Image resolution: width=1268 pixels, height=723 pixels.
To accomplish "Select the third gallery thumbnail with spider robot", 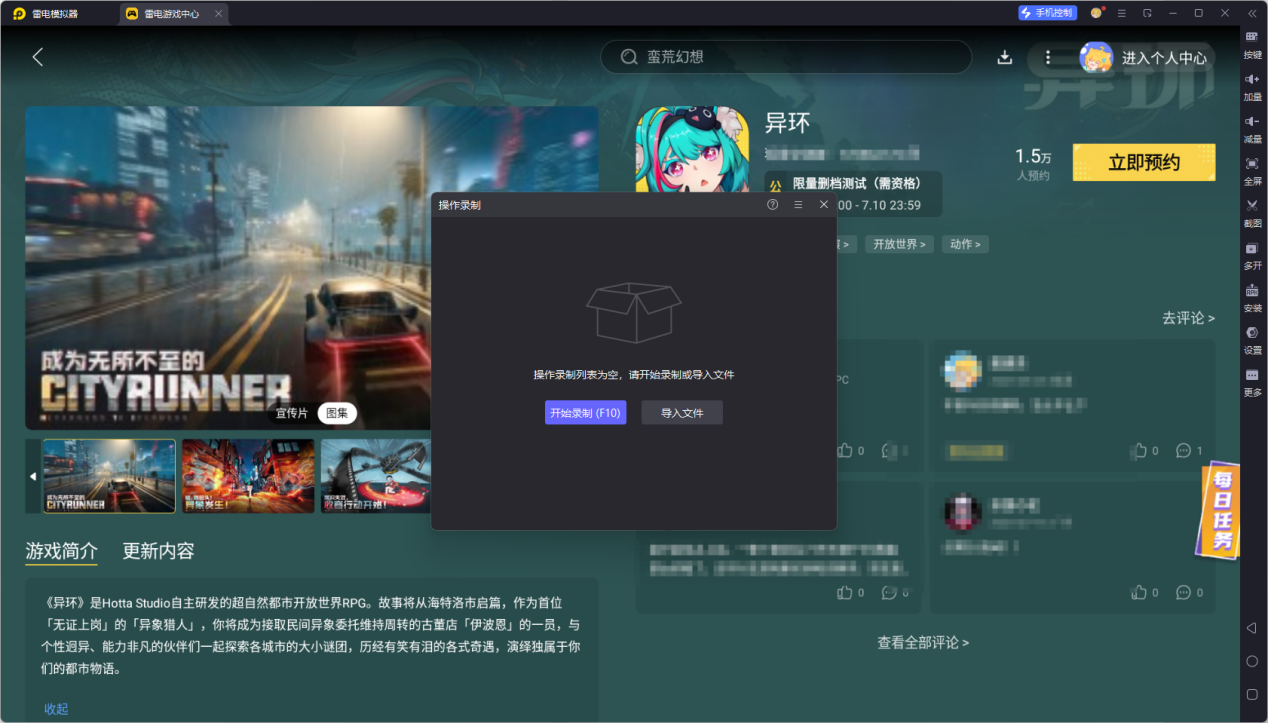I will tap(376, 476).
